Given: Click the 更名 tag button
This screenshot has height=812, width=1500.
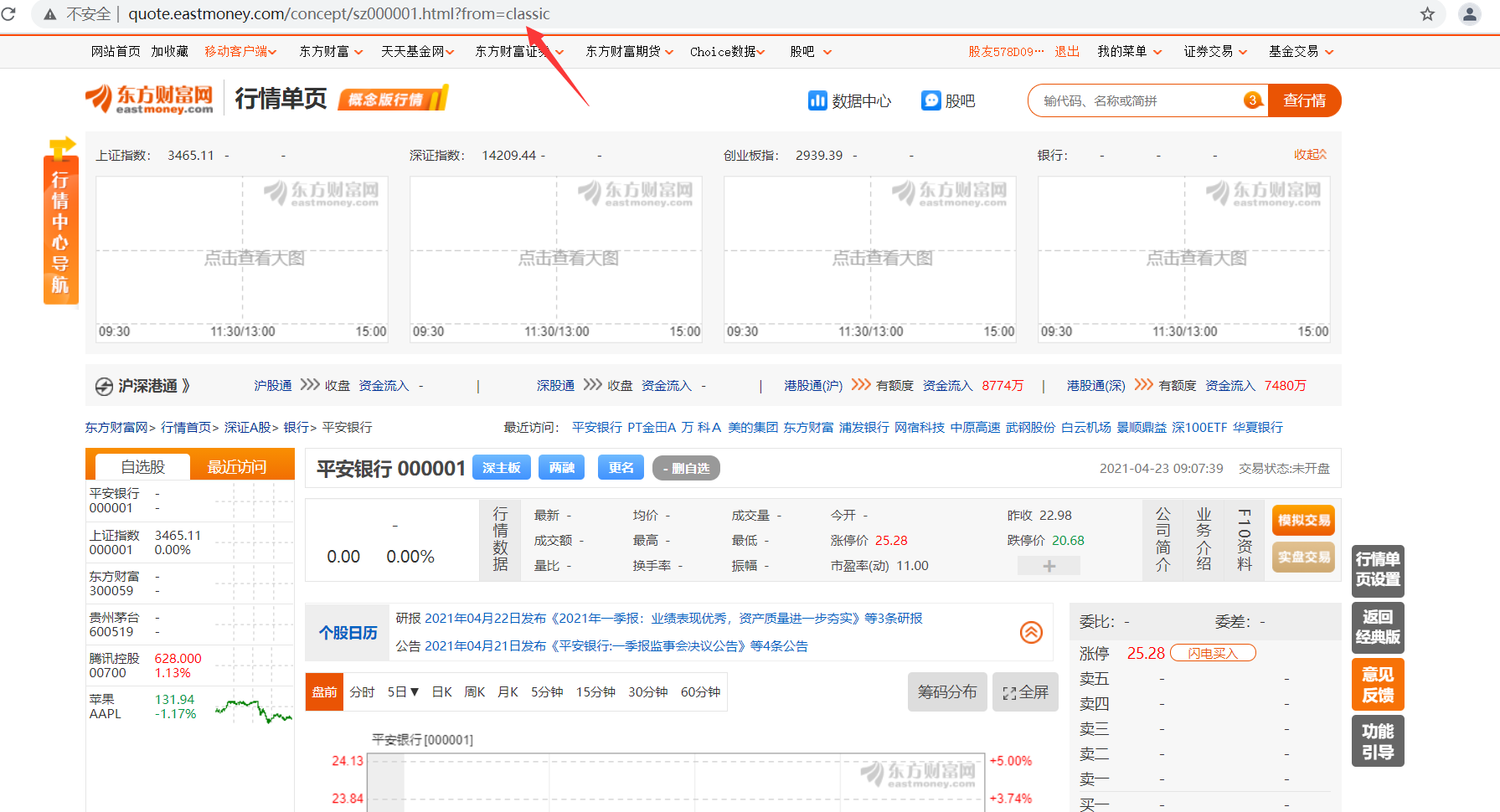Looking at the screenshot, I should 621,468.
